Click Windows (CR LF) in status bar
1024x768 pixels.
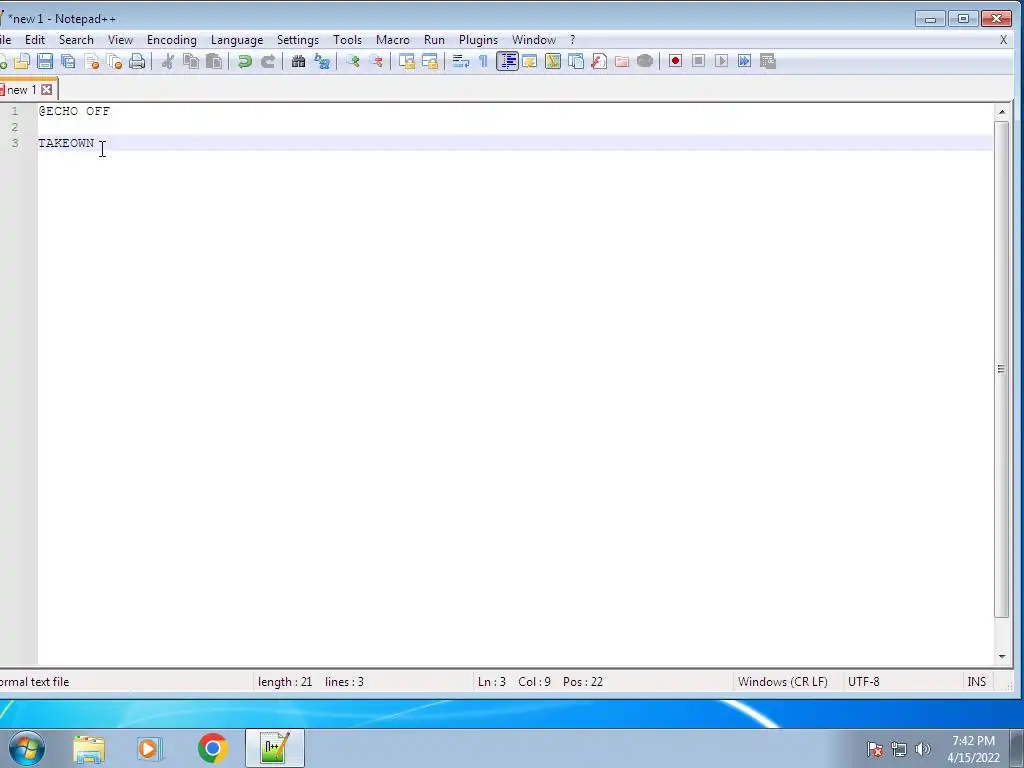coord(782,682)
